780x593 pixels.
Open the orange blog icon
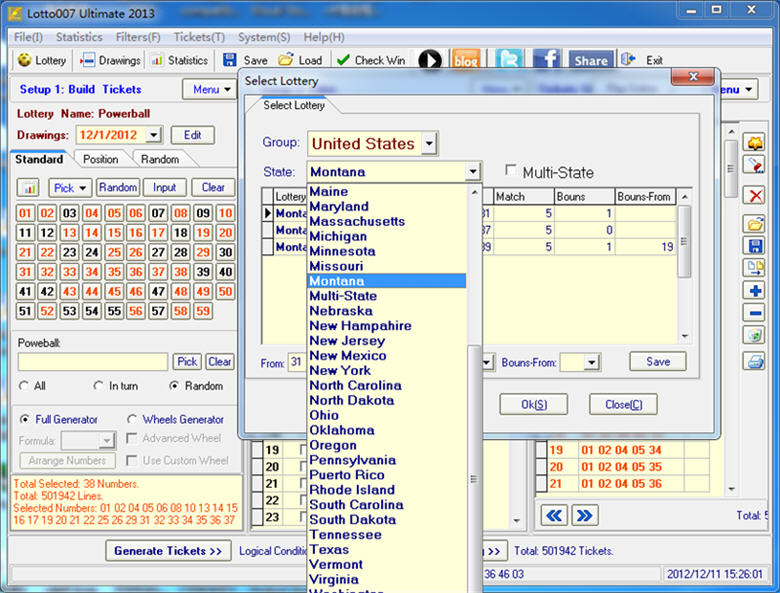point(466,60)
